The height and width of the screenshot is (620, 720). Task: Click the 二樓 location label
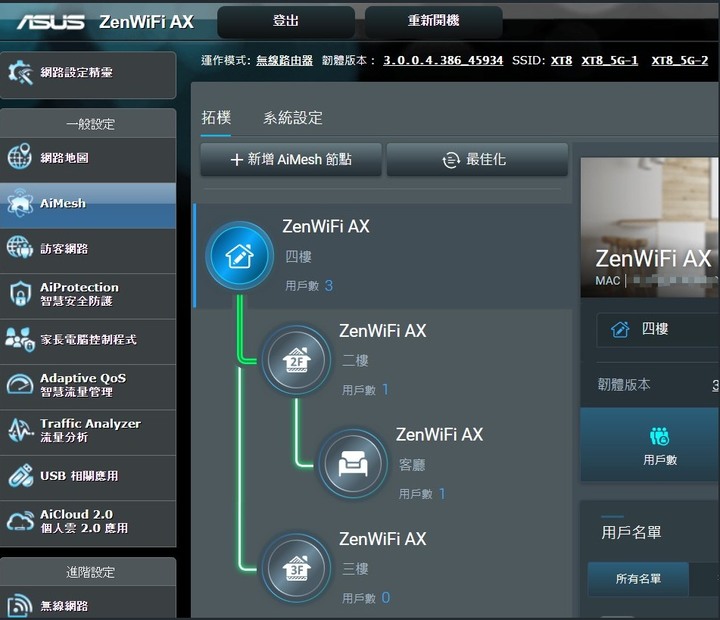[x=355, y=361]
